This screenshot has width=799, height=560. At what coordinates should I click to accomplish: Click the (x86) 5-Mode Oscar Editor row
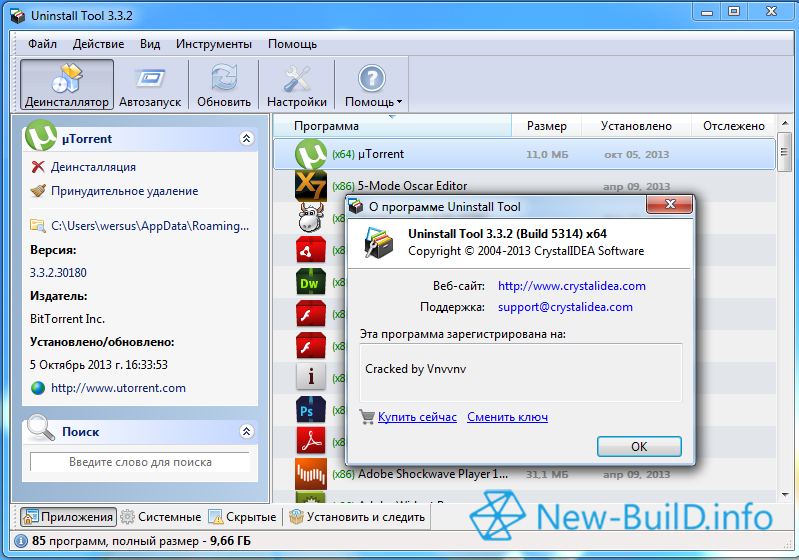pyautogui.click(x=524, y=186)
